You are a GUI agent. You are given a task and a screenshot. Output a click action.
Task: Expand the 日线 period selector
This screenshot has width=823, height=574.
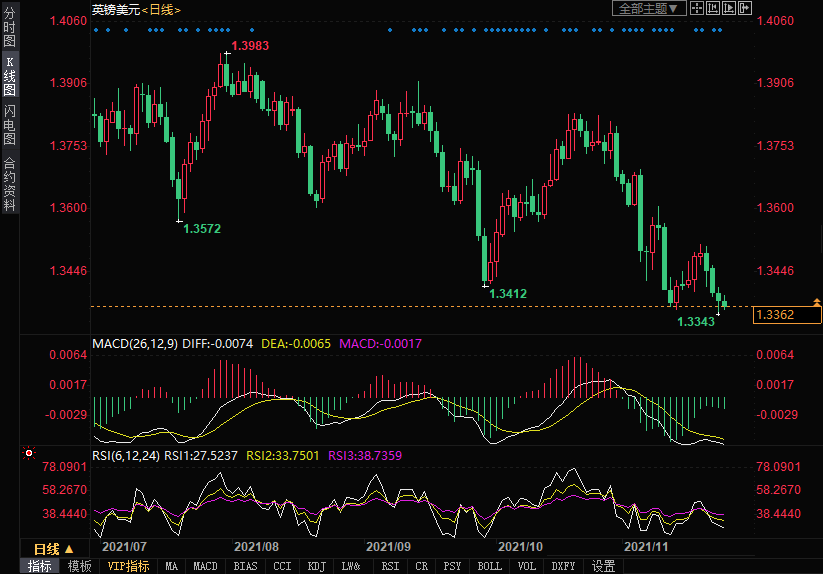click(54, 549)
